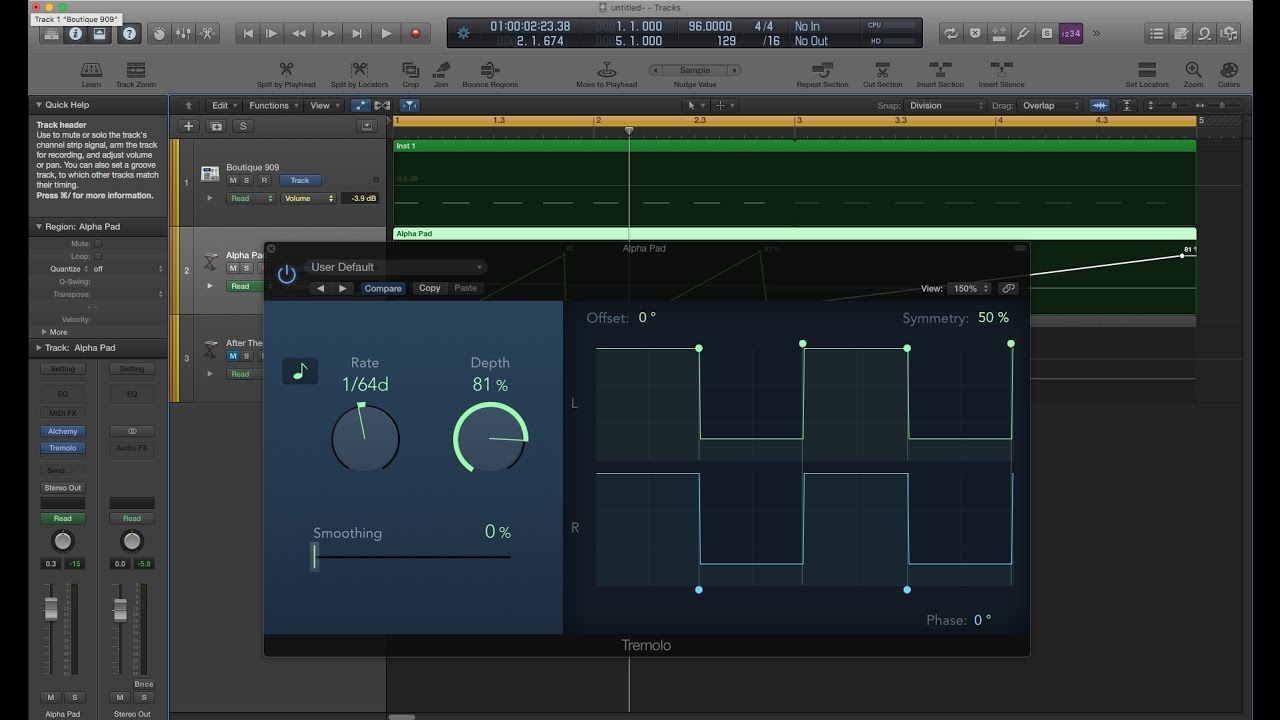Screen dimensions: 1280x720
Task: Open the Edit menu in Tracks area
Action: [223, 105]
